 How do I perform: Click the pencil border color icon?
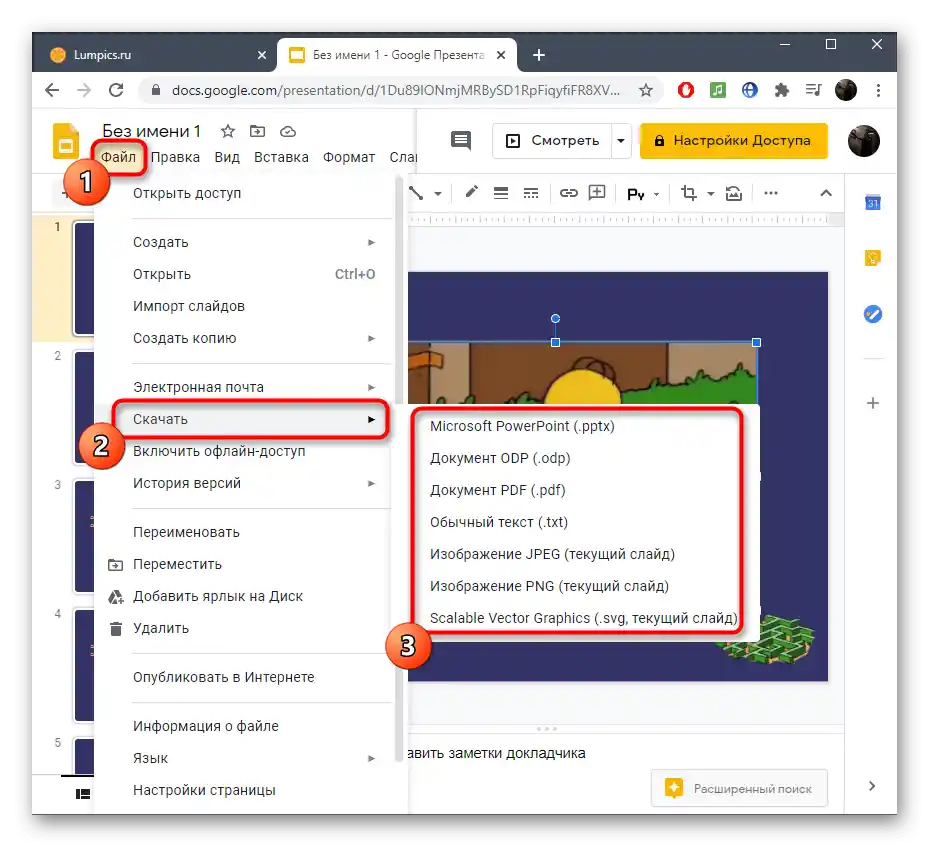coord(471,192)
